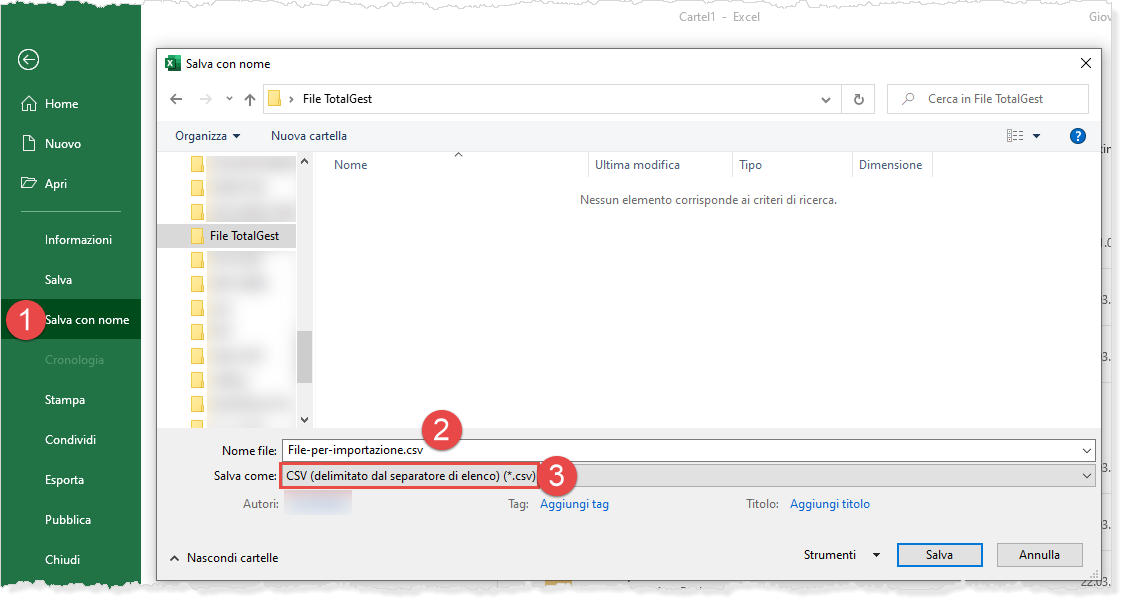1128x605 pixels.
Task: Expand the Salva come file type dropdown
Action: (1086, 477)
